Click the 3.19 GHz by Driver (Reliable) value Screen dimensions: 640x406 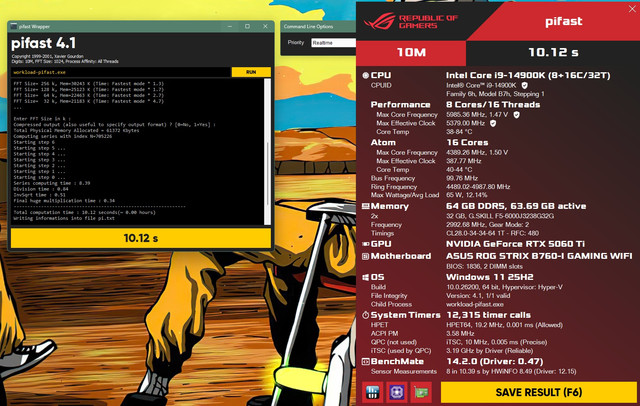(x=489, y=351)
